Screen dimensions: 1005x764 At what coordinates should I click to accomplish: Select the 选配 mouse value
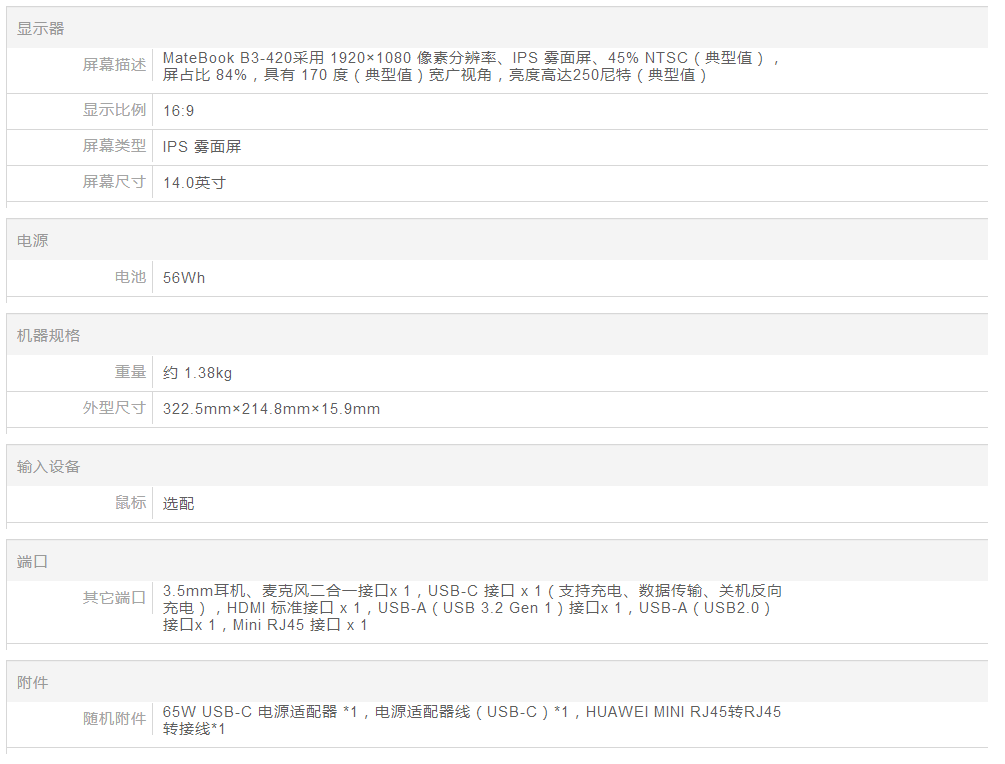(x=178, y=504)
